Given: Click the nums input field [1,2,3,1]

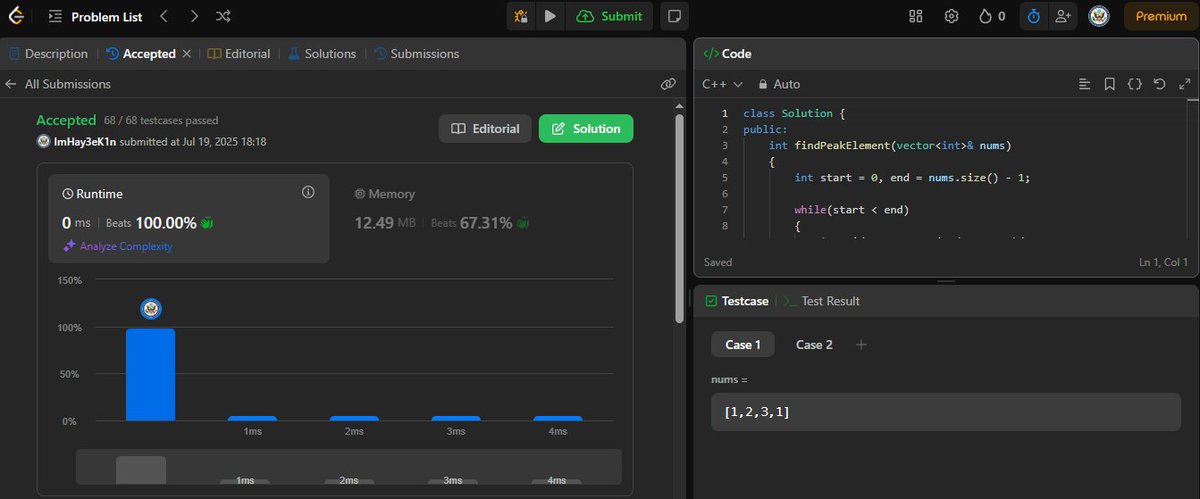Looking at the screenshot, I should [x=946, y=412].
